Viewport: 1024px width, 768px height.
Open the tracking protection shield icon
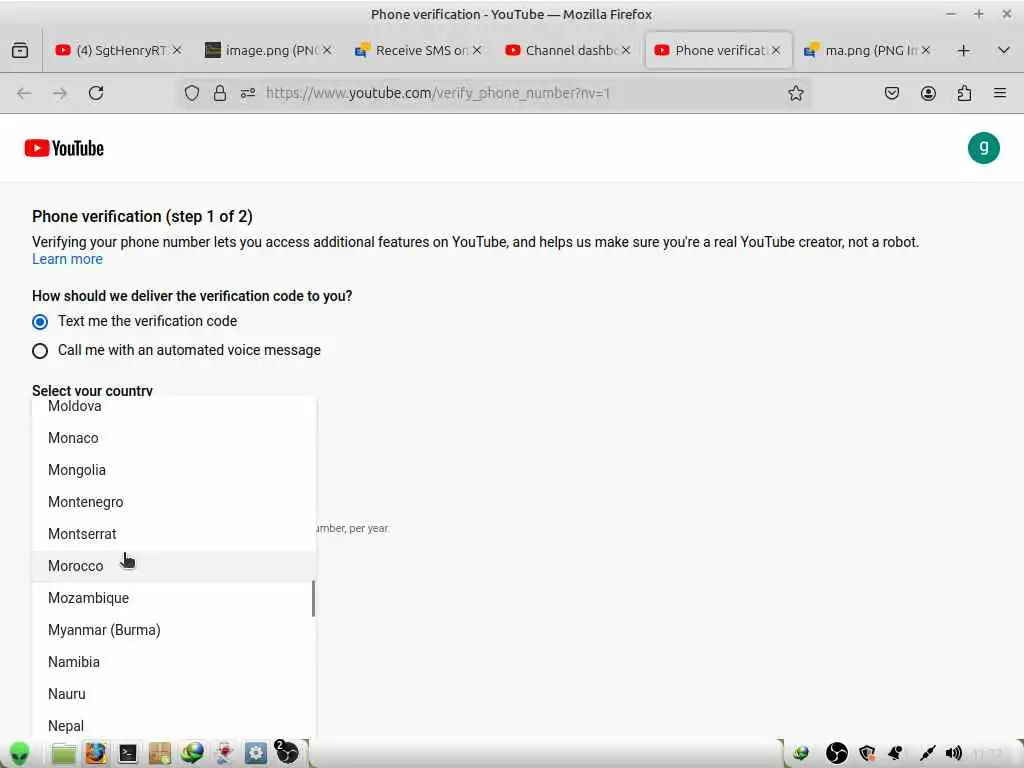tap(191, 93)
